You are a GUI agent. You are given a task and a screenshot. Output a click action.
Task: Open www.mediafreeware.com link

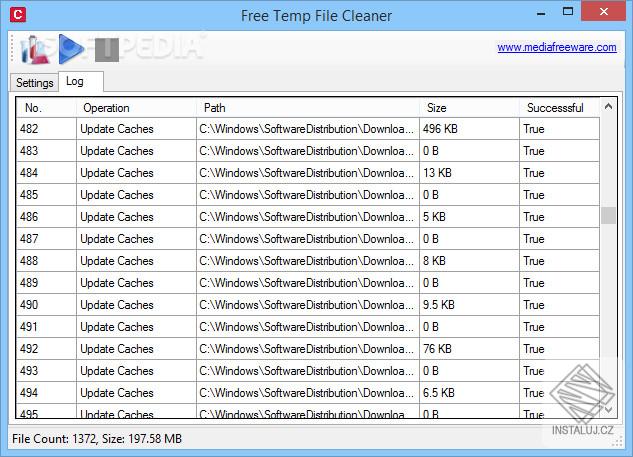(557, 47)
